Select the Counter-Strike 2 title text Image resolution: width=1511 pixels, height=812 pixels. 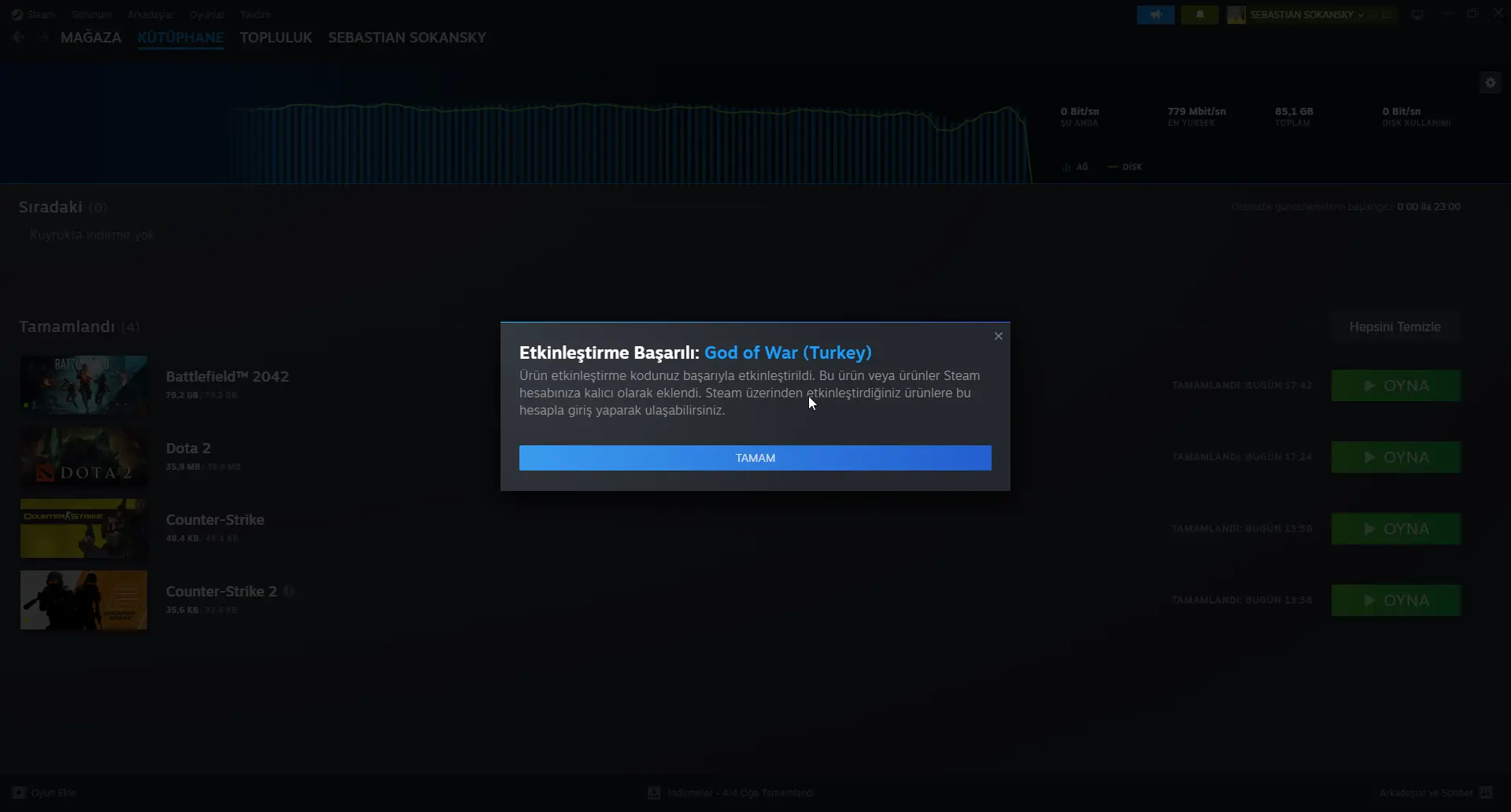[x=221, y=591]
